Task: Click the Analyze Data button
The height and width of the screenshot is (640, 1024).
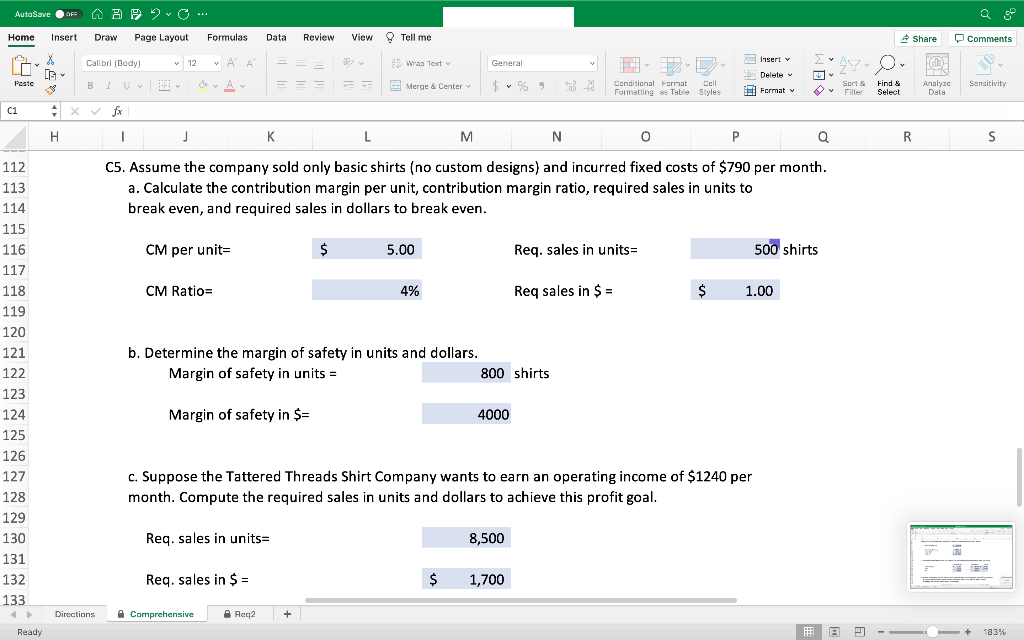Action: [x=936, y=74]
